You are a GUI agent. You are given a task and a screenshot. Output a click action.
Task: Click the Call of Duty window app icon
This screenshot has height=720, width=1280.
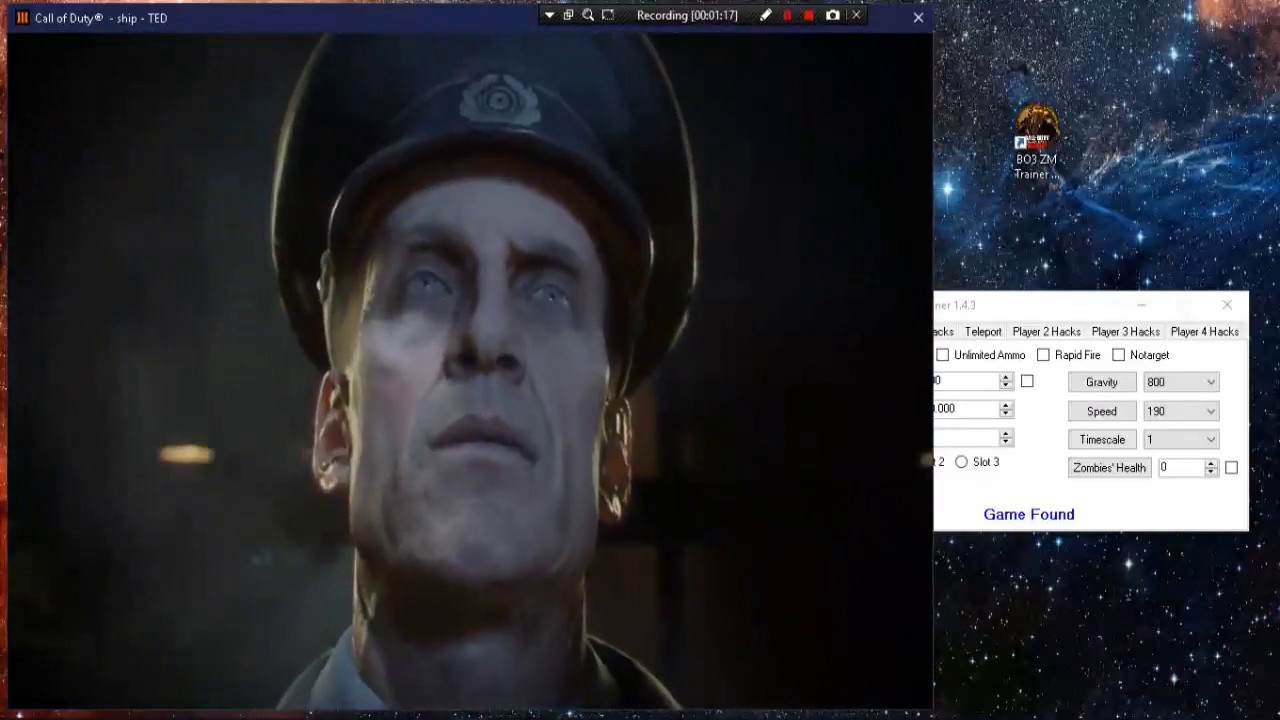point(22,18)
